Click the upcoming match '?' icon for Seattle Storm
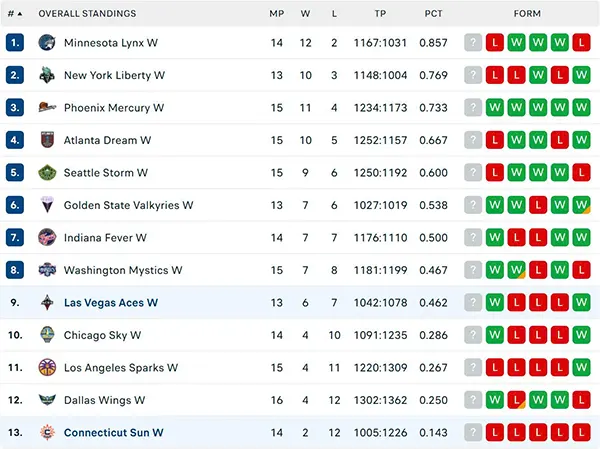Viewport: 600px width, 449px height. pos(473,173)
